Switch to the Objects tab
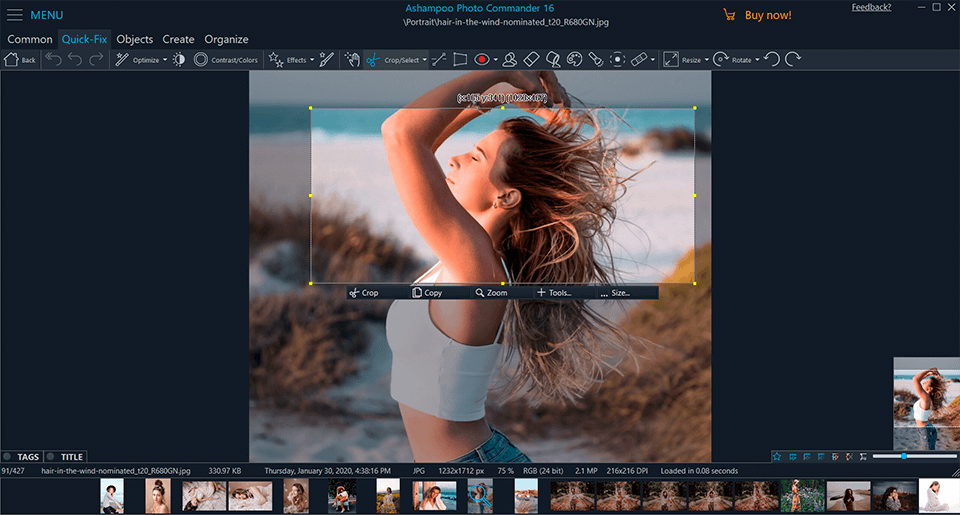 point(135,39)
